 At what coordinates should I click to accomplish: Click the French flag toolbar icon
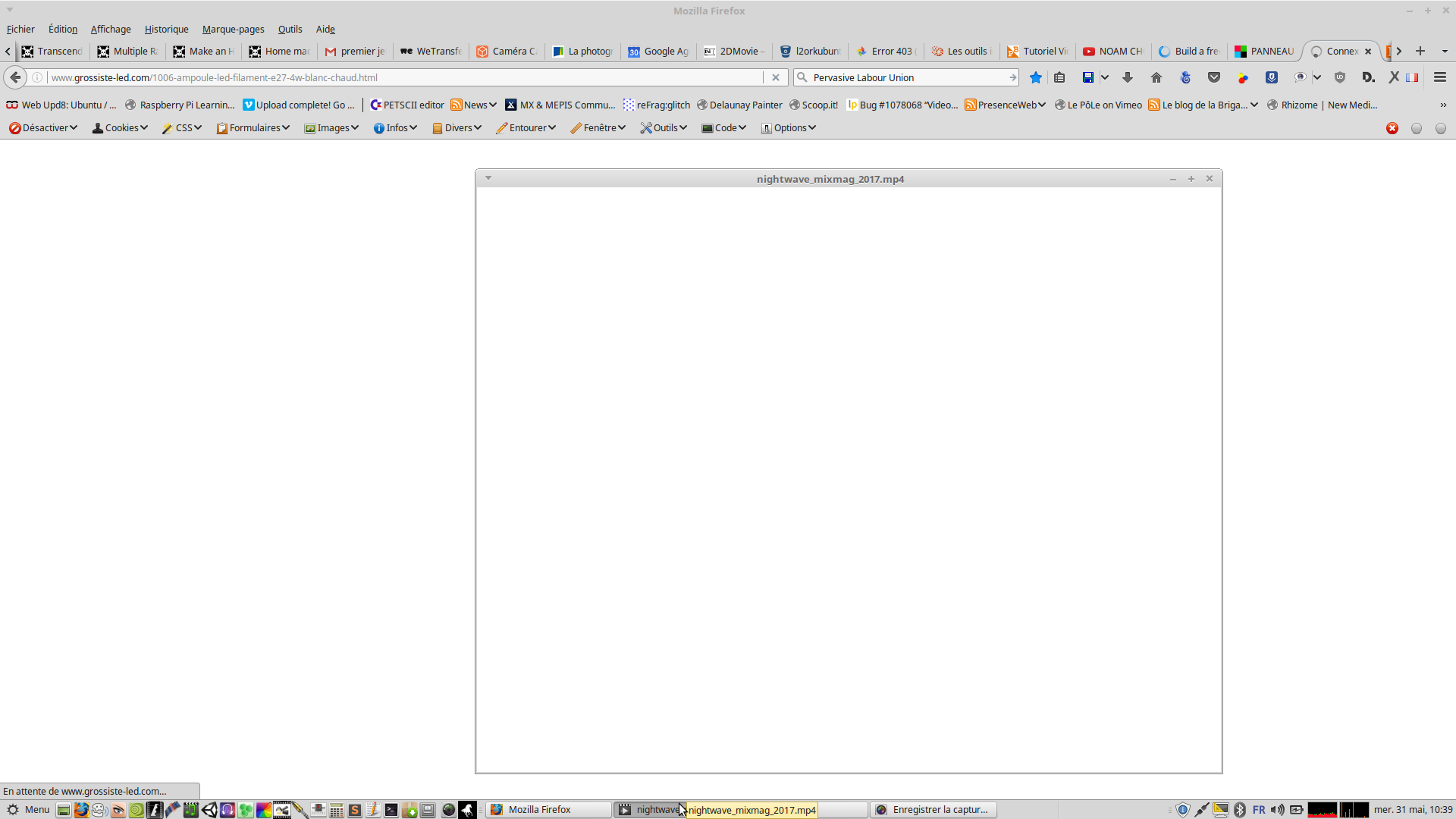click(1412, 77)
